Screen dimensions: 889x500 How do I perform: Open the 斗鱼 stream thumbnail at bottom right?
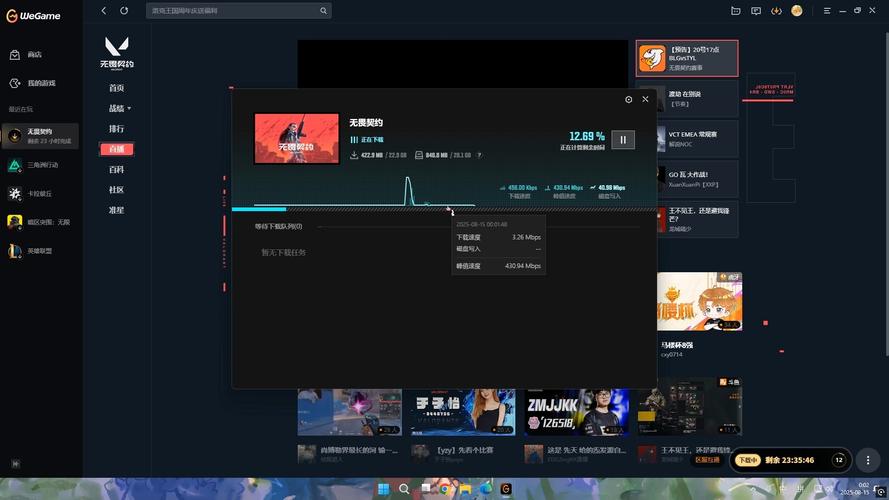(690, 407)
